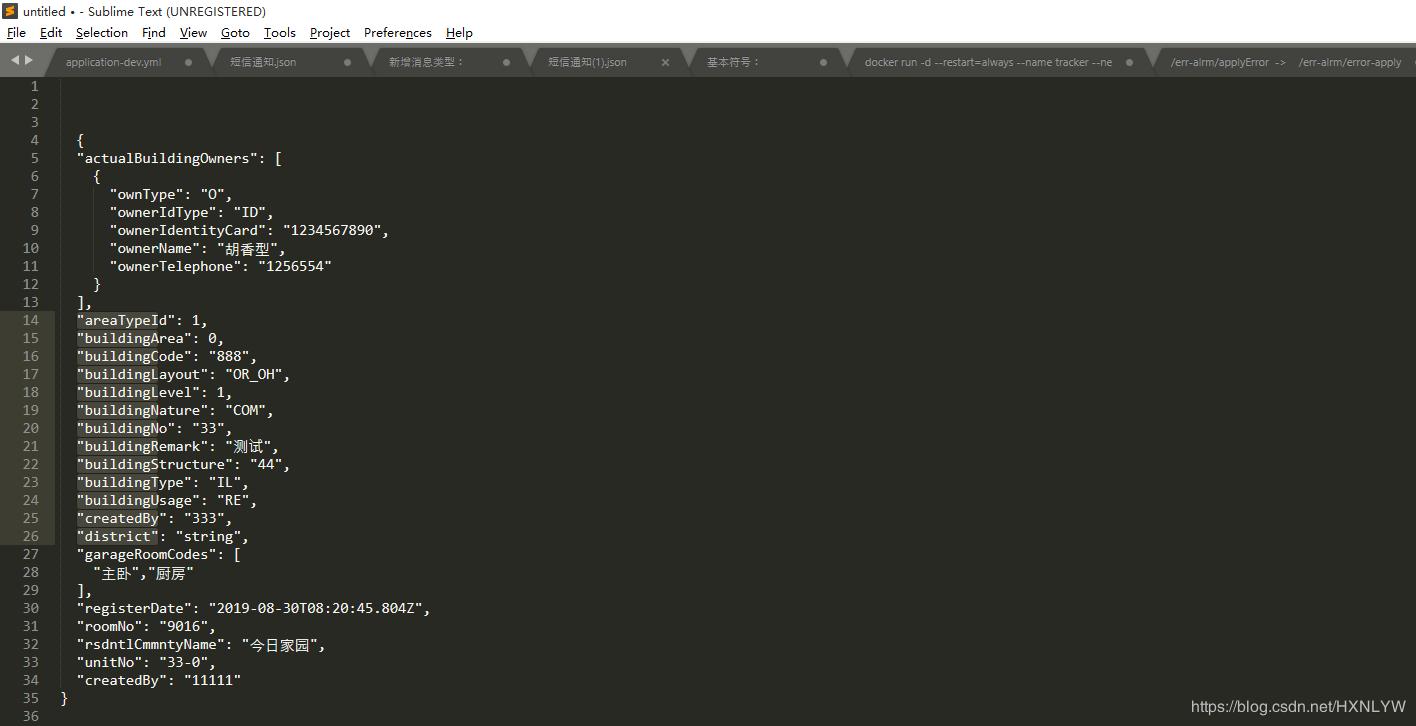Viewport: 1416px width, 726px height.
Task: Open the File menu
Action: point(16,33)
